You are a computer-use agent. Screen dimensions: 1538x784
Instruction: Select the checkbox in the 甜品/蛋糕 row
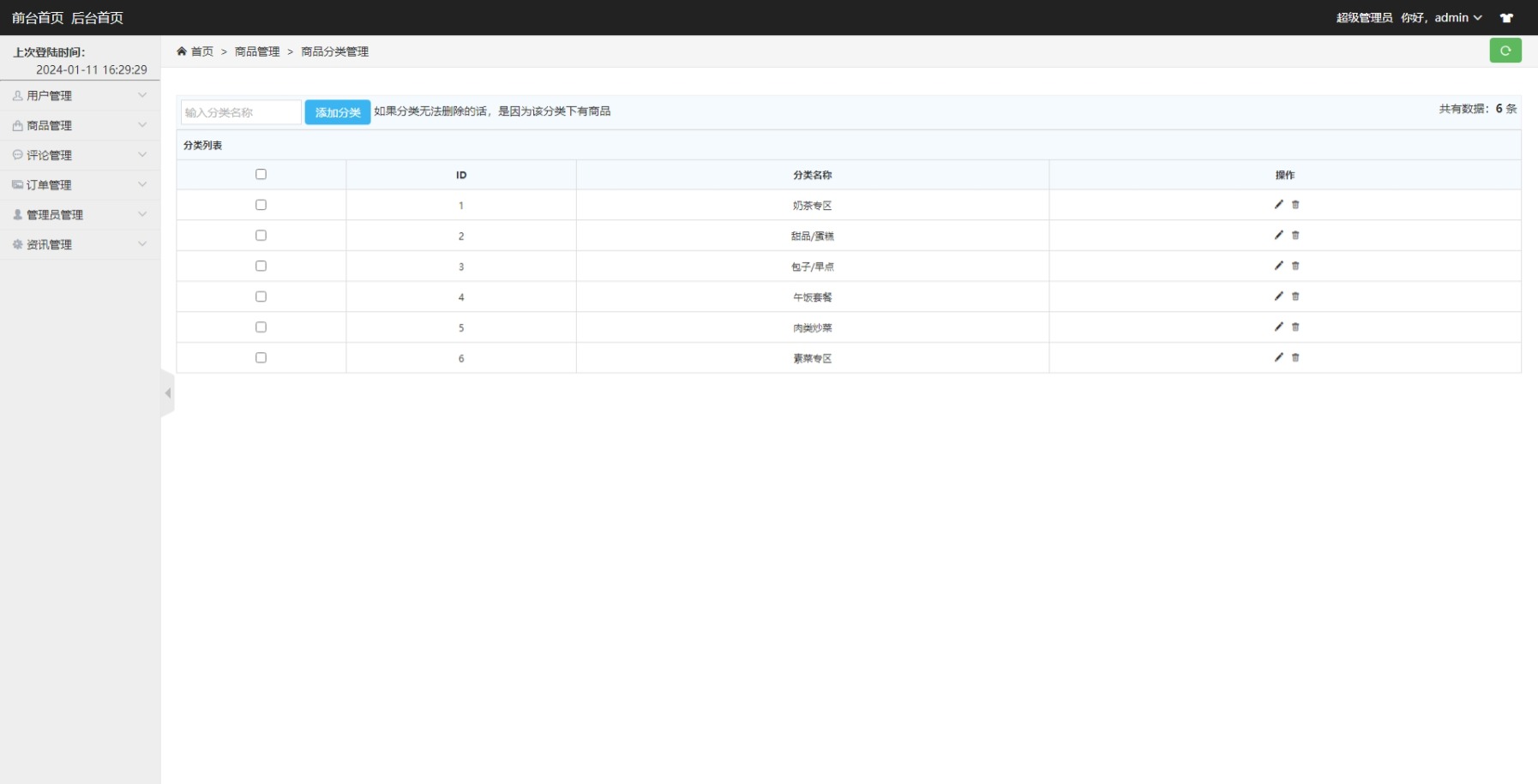pos(261,235)
